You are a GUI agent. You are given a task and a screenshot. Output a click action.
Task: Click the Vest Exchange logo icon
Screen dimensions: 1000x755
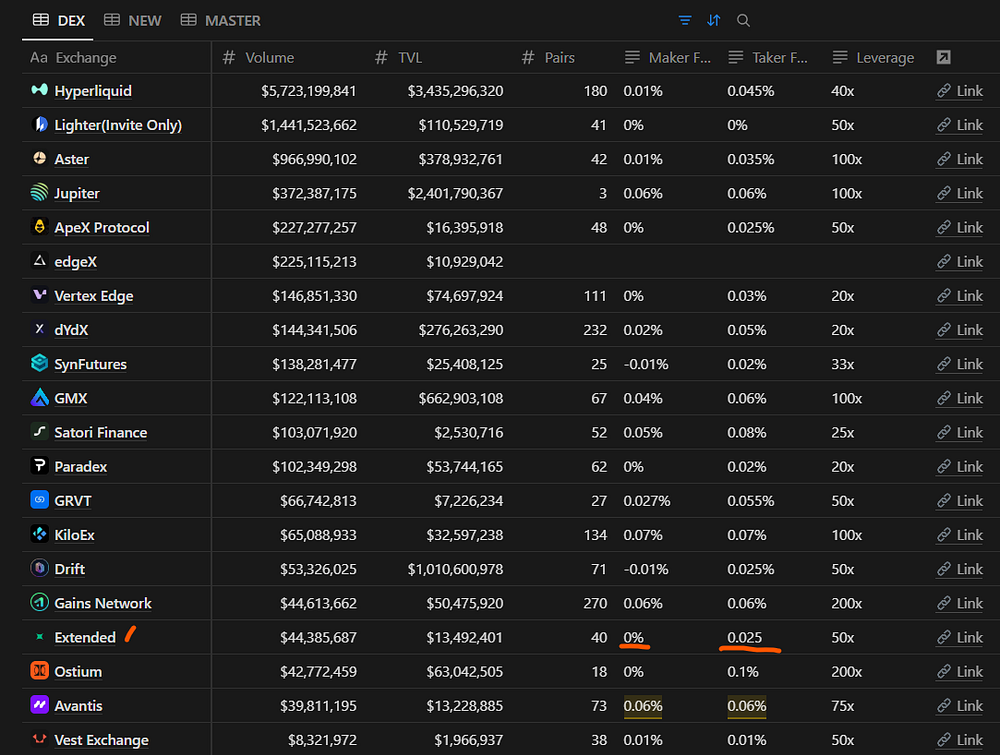[x=40, y=739]
